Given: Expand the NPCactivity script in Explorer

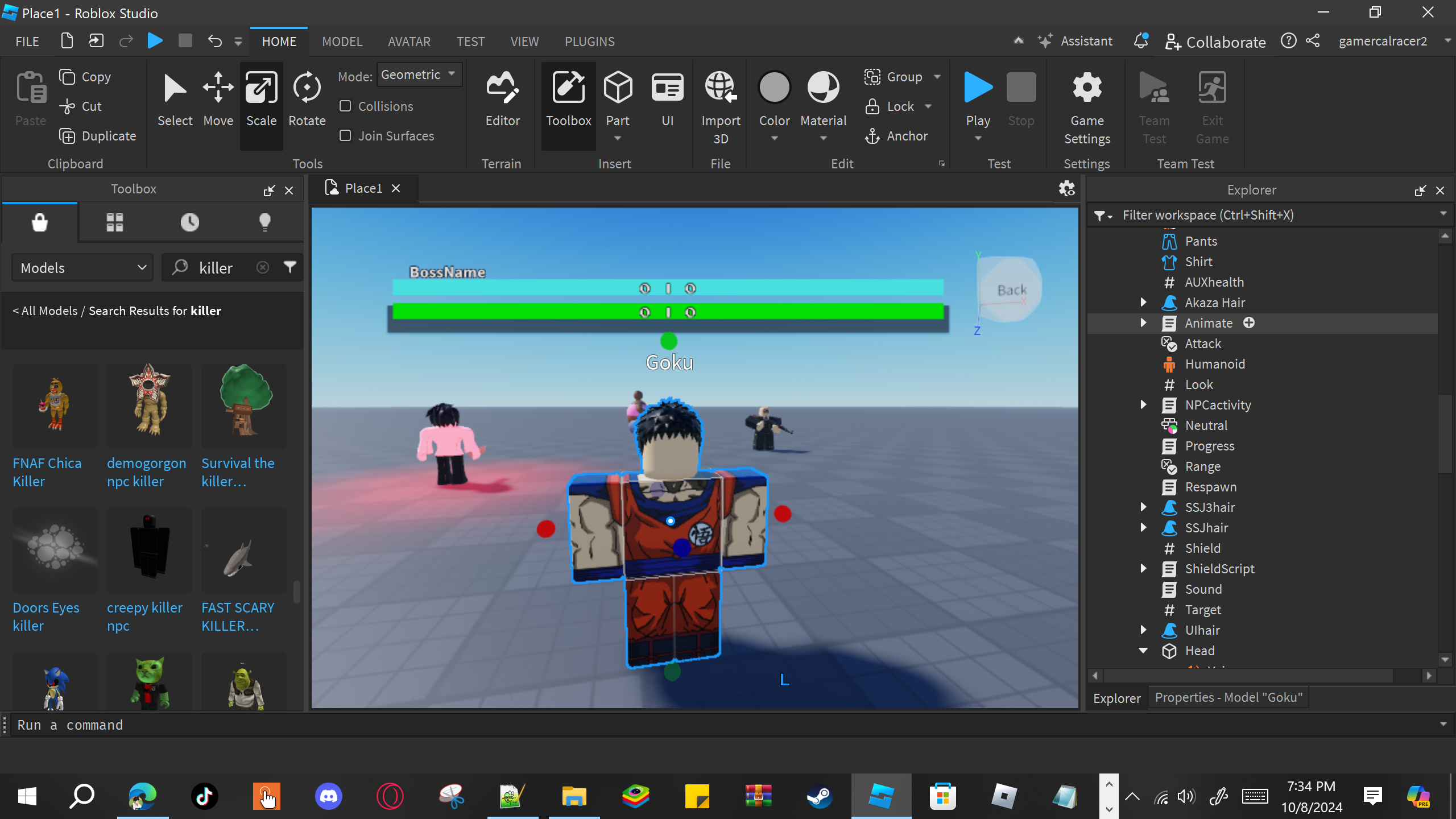Looking at the screenshot, I should (1144, 405).
